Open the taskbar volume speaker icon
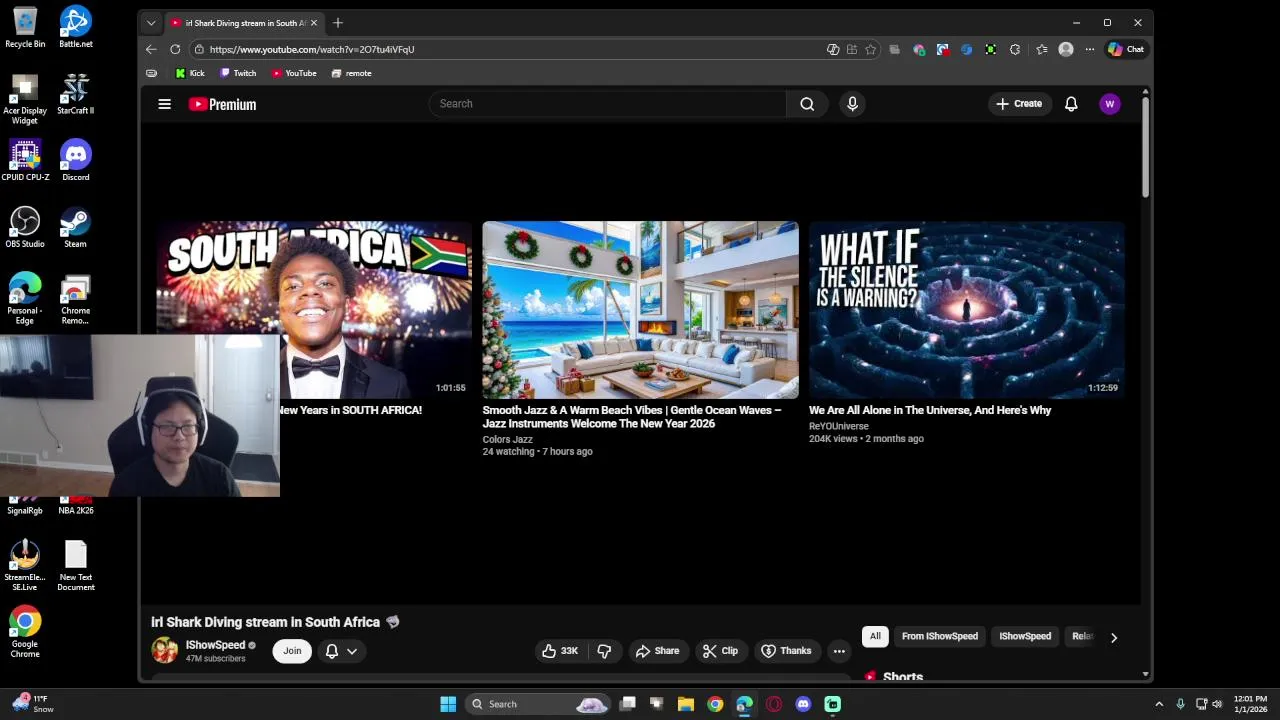Image resolution: width=1280 pixels, height=720 pixels. 1217,704
